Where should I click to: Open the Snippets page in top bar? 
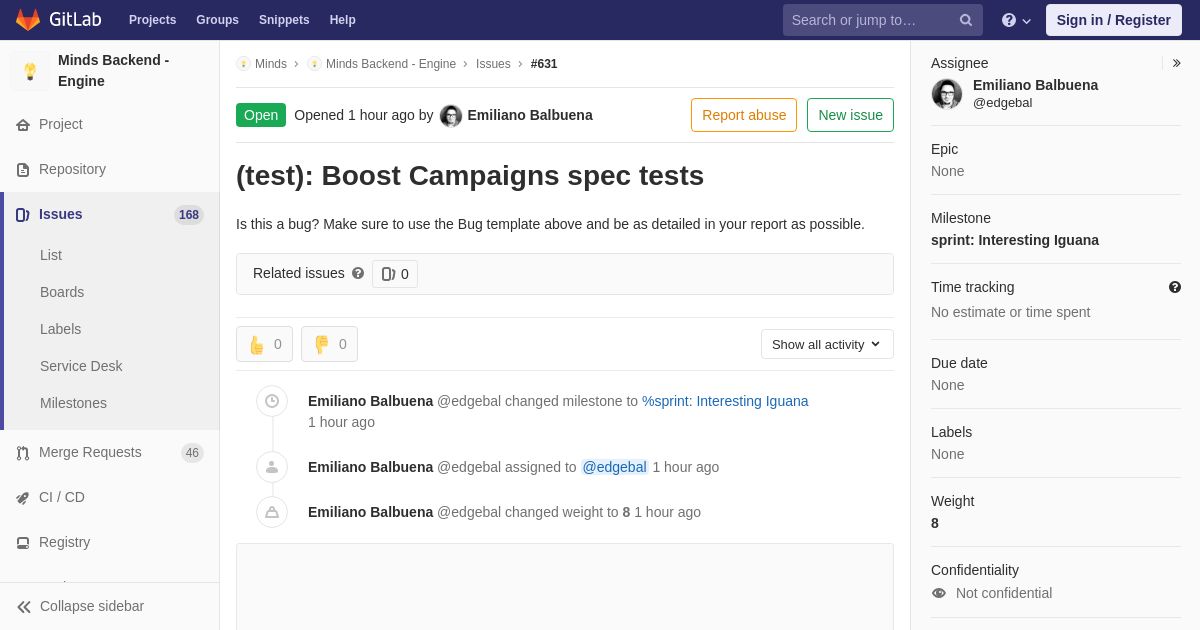click(x=284, y=20)
